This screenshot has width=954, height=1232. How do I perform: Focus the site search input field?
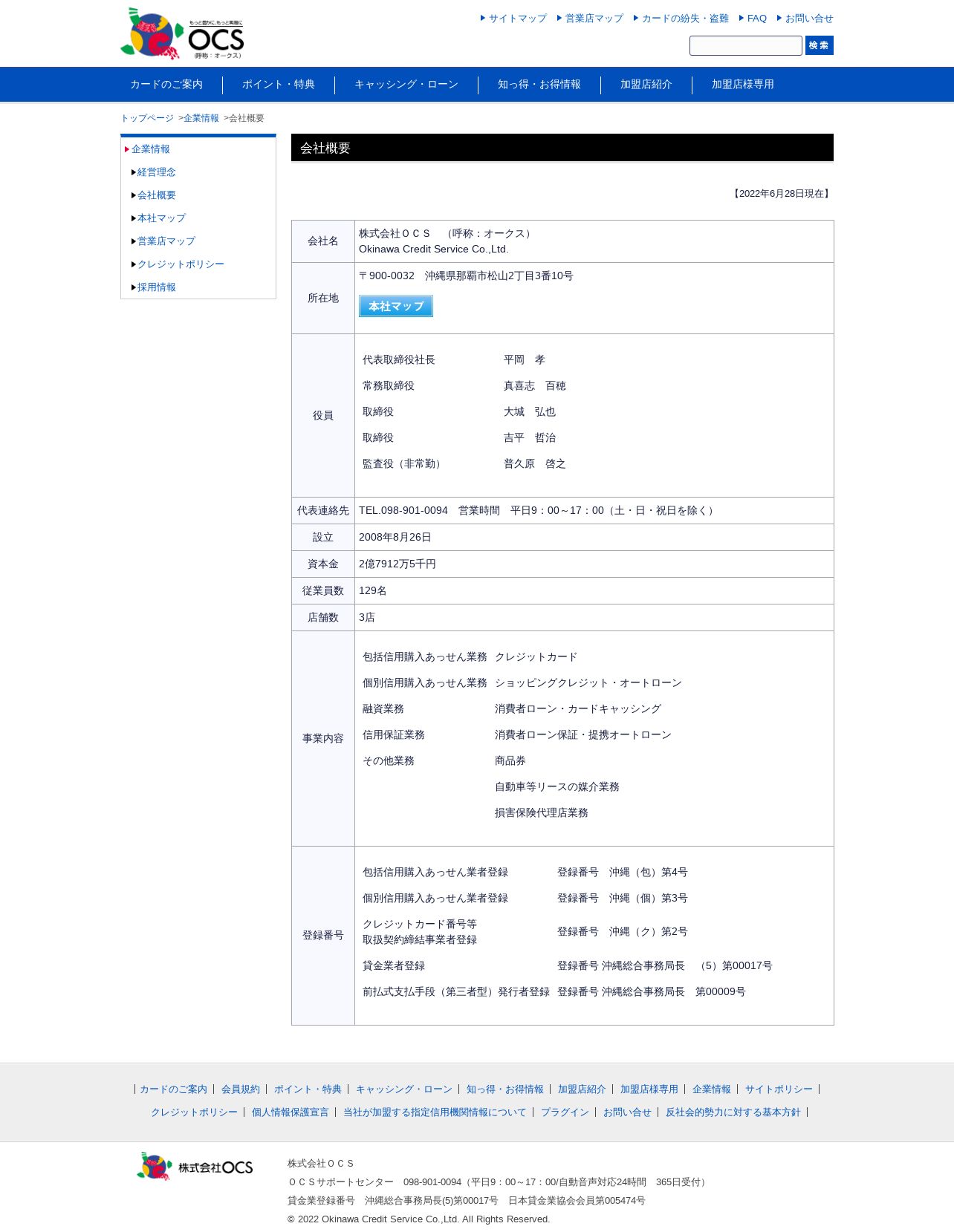746,45
